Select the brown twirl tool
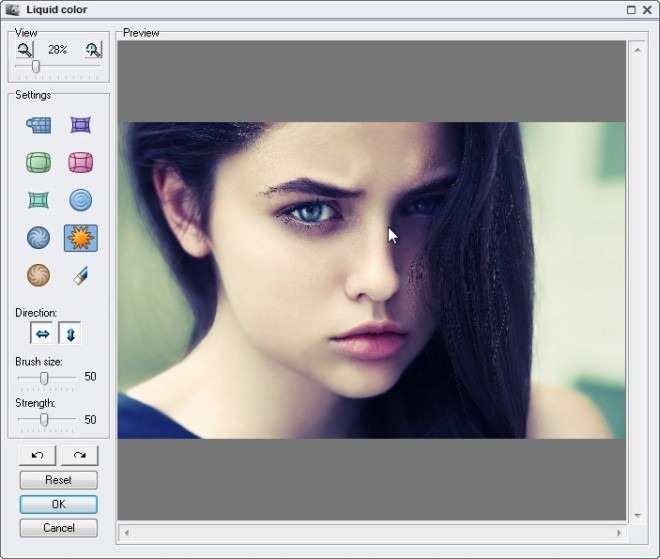Viewport: 660px width, 559px height. (38, 275)
